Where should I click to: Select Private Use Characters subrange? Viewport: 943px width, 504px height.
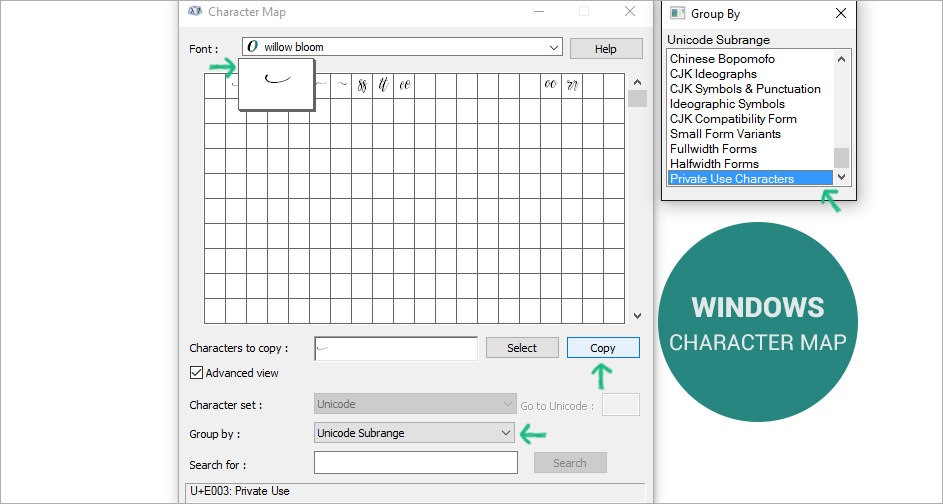tap(751, 178)
